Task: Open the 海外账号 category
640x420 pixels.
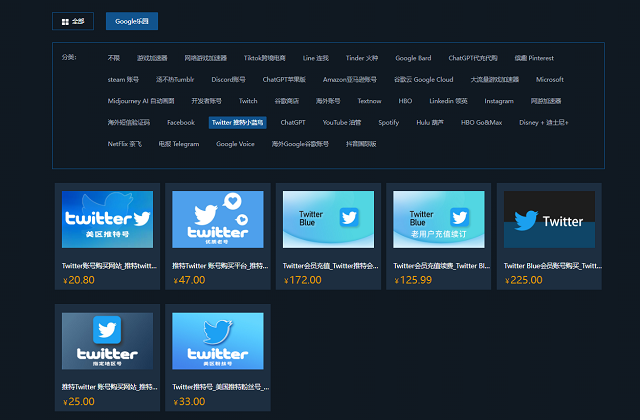Action: click(328, 101)
